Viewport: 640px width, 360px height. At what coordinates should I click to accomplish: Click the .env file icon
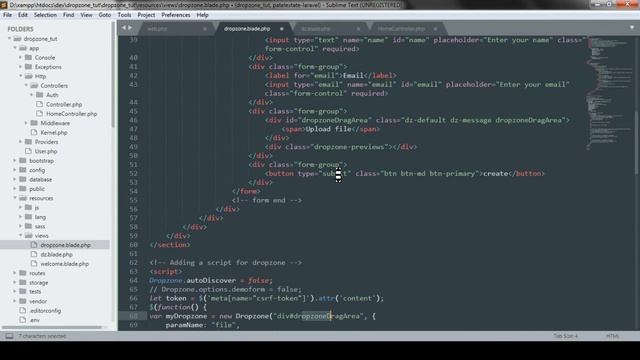(x=22, y=320)
